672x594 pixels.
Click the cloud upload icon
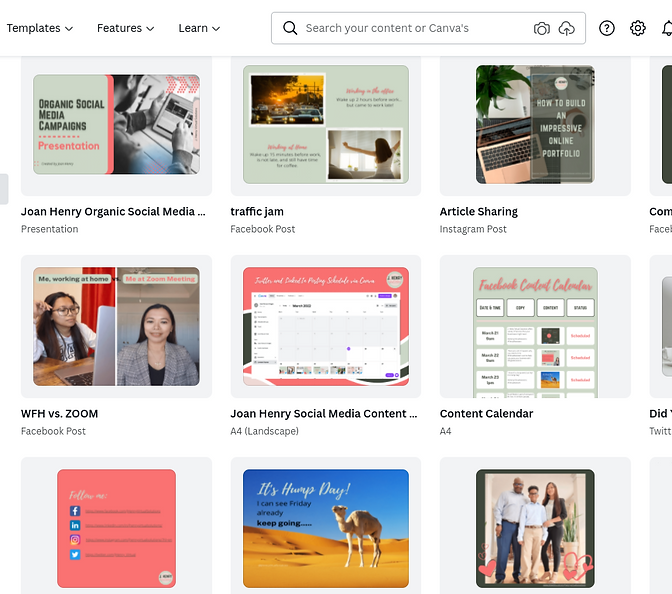pyautogui.click(x=567, y=29)
